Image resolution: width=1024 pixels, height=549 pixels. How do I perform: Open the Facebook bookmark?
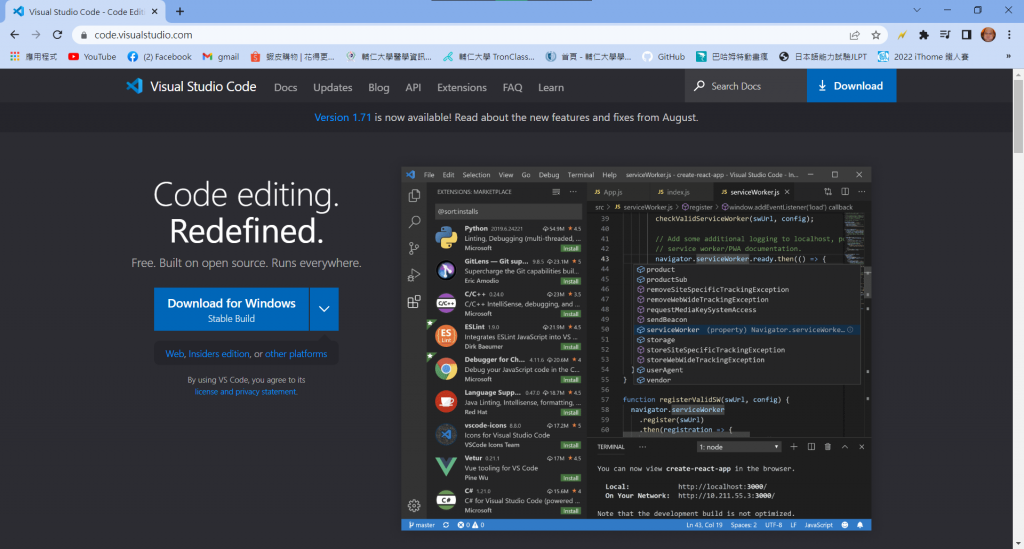pyautogui.click(x=159, y=57)
